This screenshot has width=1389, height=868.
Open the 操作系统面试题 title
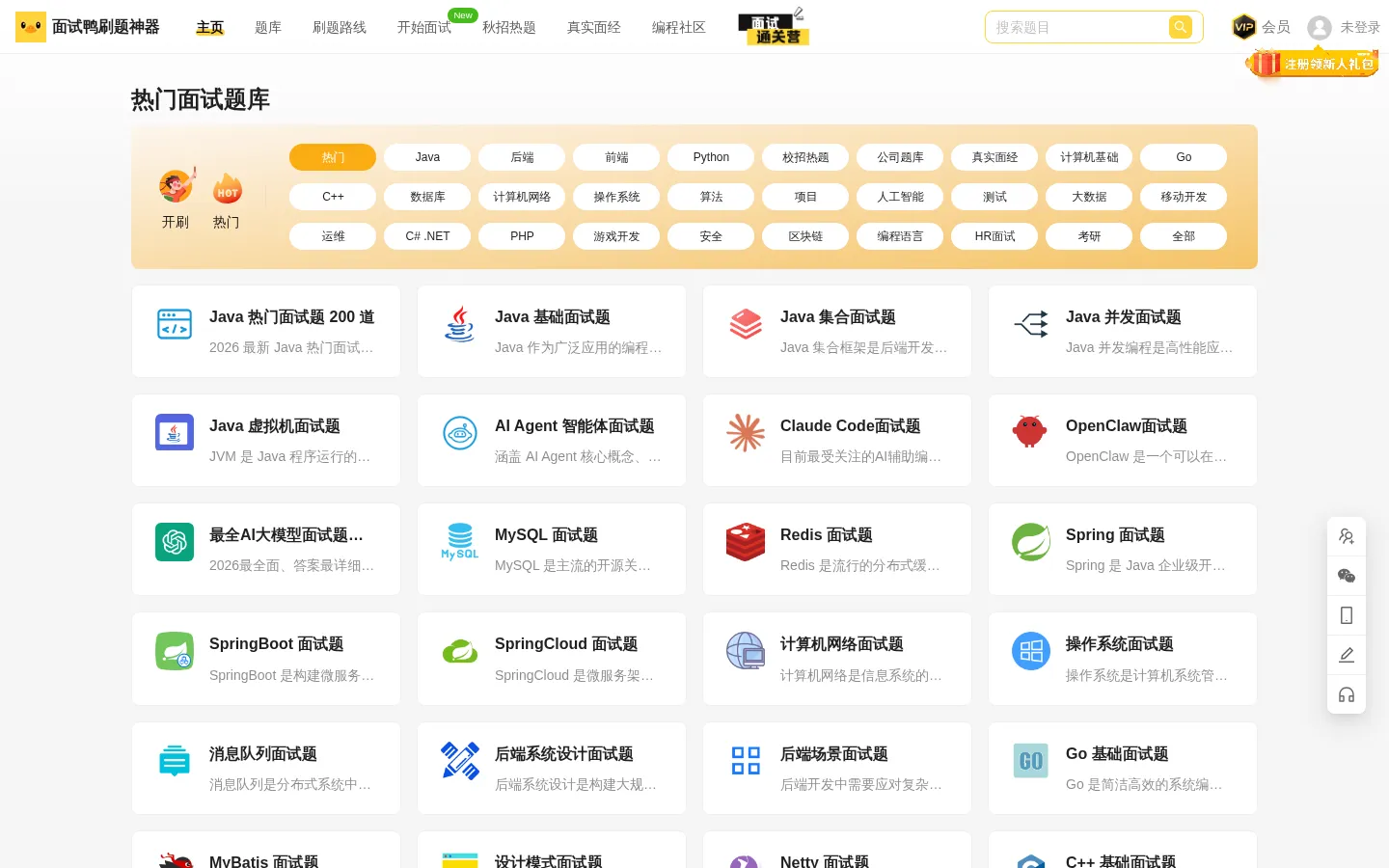pyautogui.click(x=1120, y=644)
